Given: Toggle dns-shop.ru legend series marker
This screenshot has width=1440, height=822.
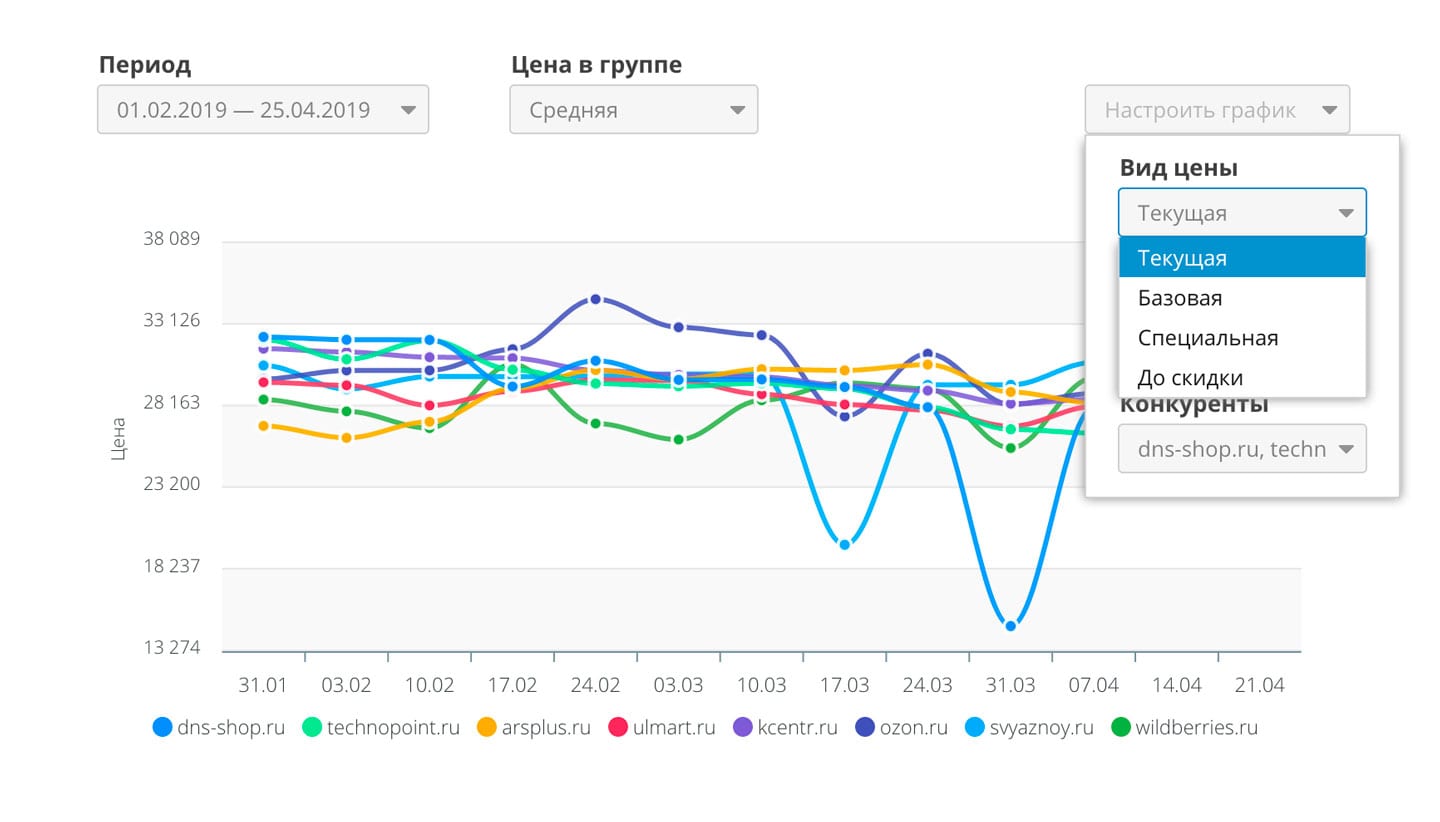Looking at the screenshot, I should (x=162, y=728).
